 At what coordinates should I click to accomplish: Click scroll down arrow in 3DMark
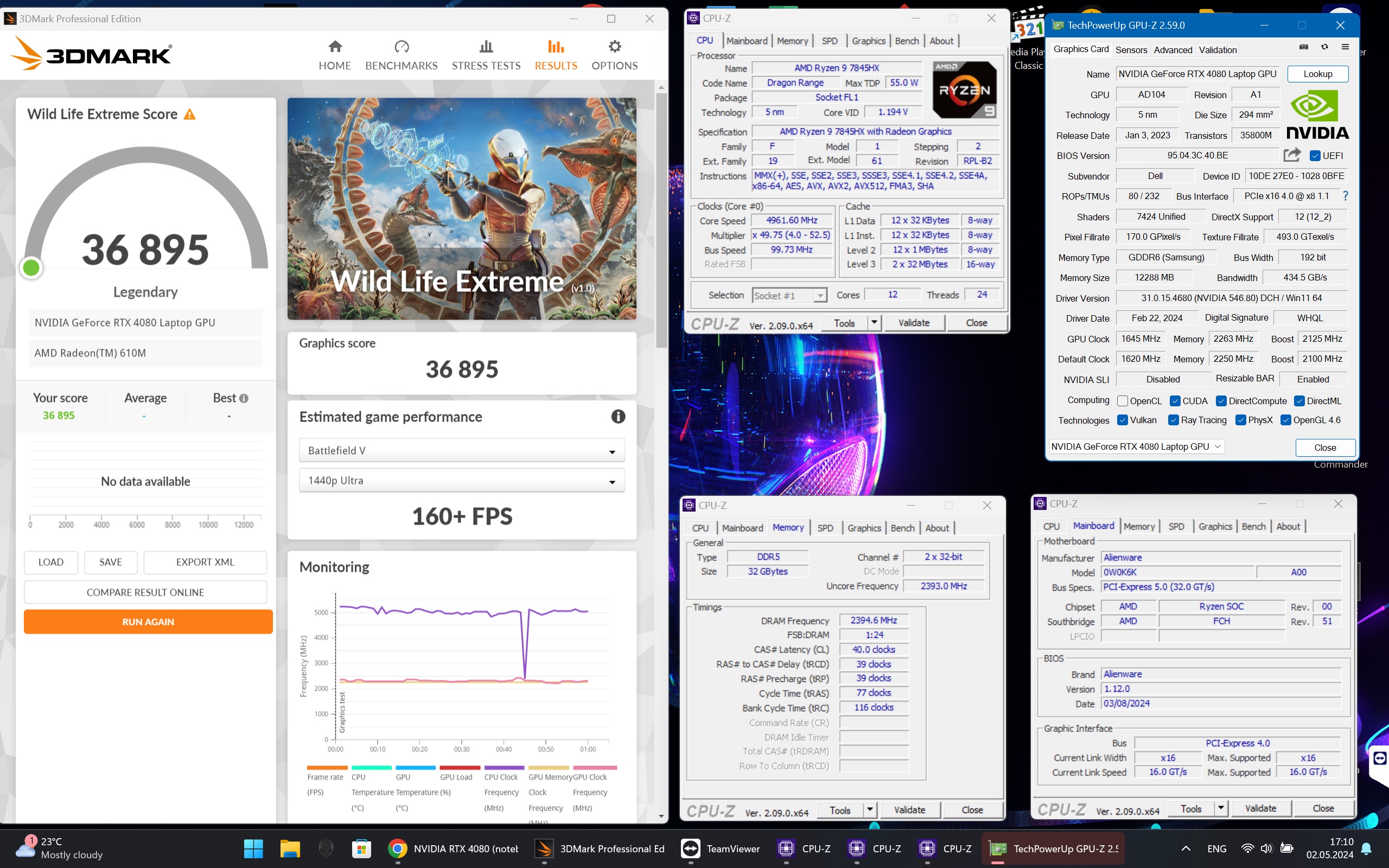tap(661, 816)
